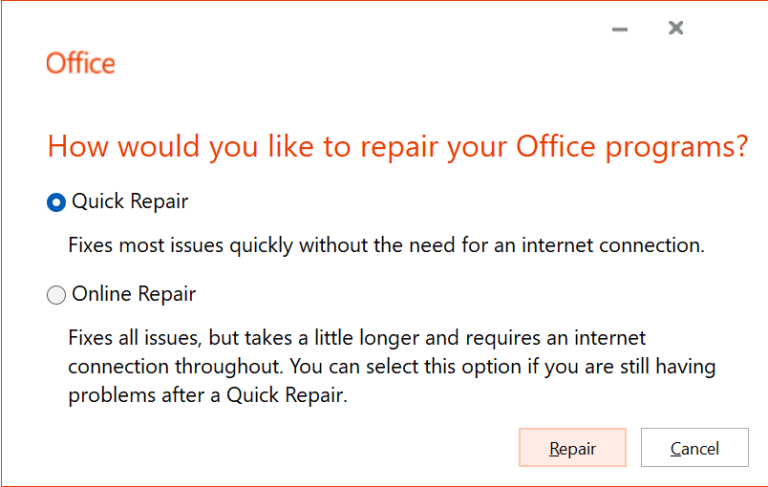Click "internet connection." ending Quick Repair description
768x487 pixels.
[x=613, y=245]
